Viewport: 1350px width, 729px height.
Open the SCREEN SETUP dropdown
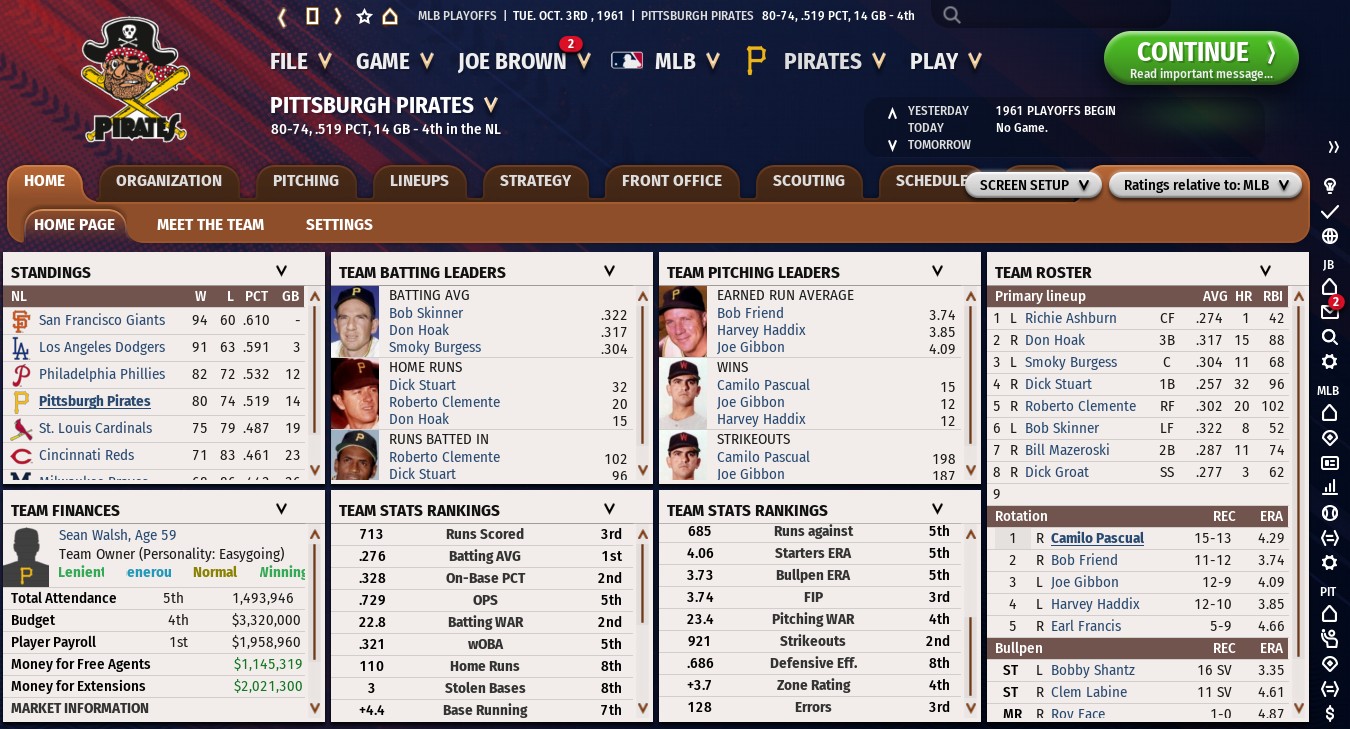click(1033, 185)
